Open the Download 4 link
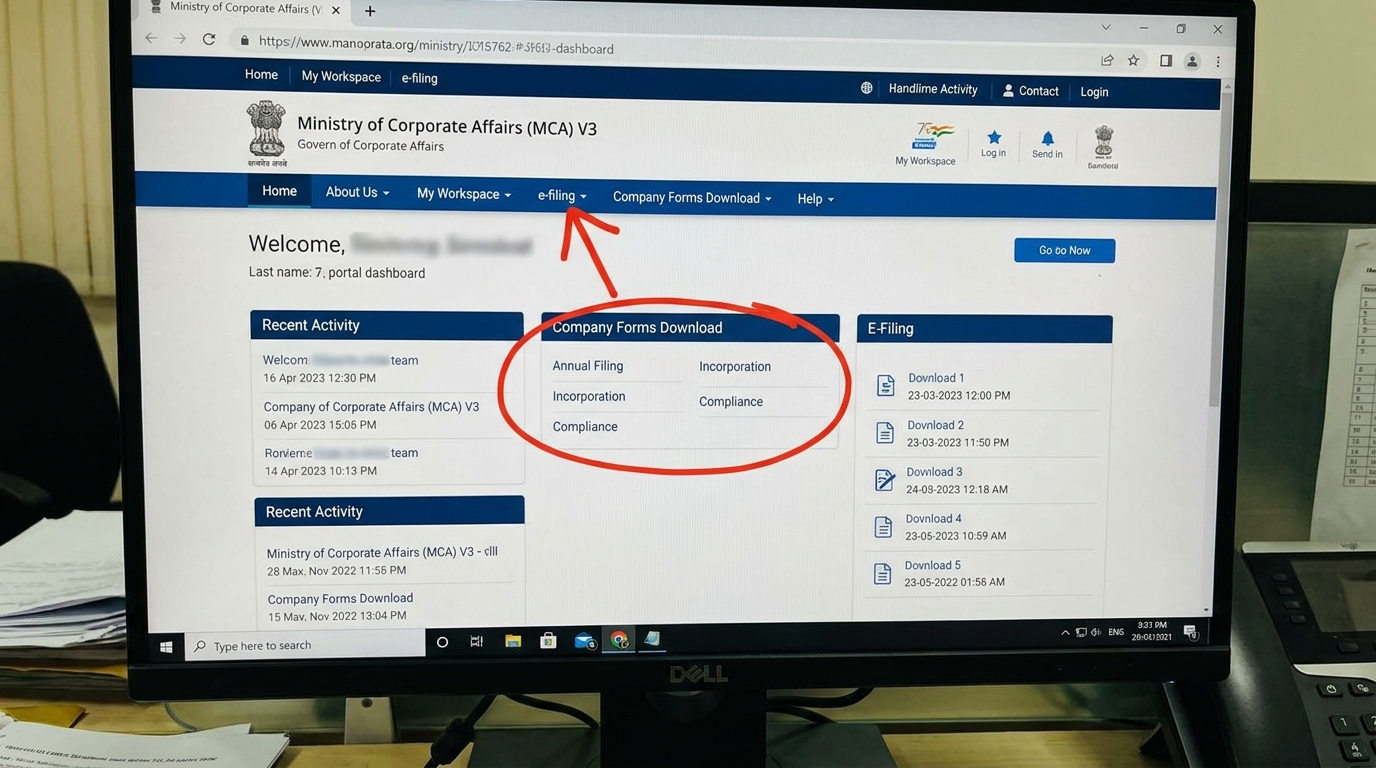Viewport: 1376px width, 768px height. pos(933,519)
